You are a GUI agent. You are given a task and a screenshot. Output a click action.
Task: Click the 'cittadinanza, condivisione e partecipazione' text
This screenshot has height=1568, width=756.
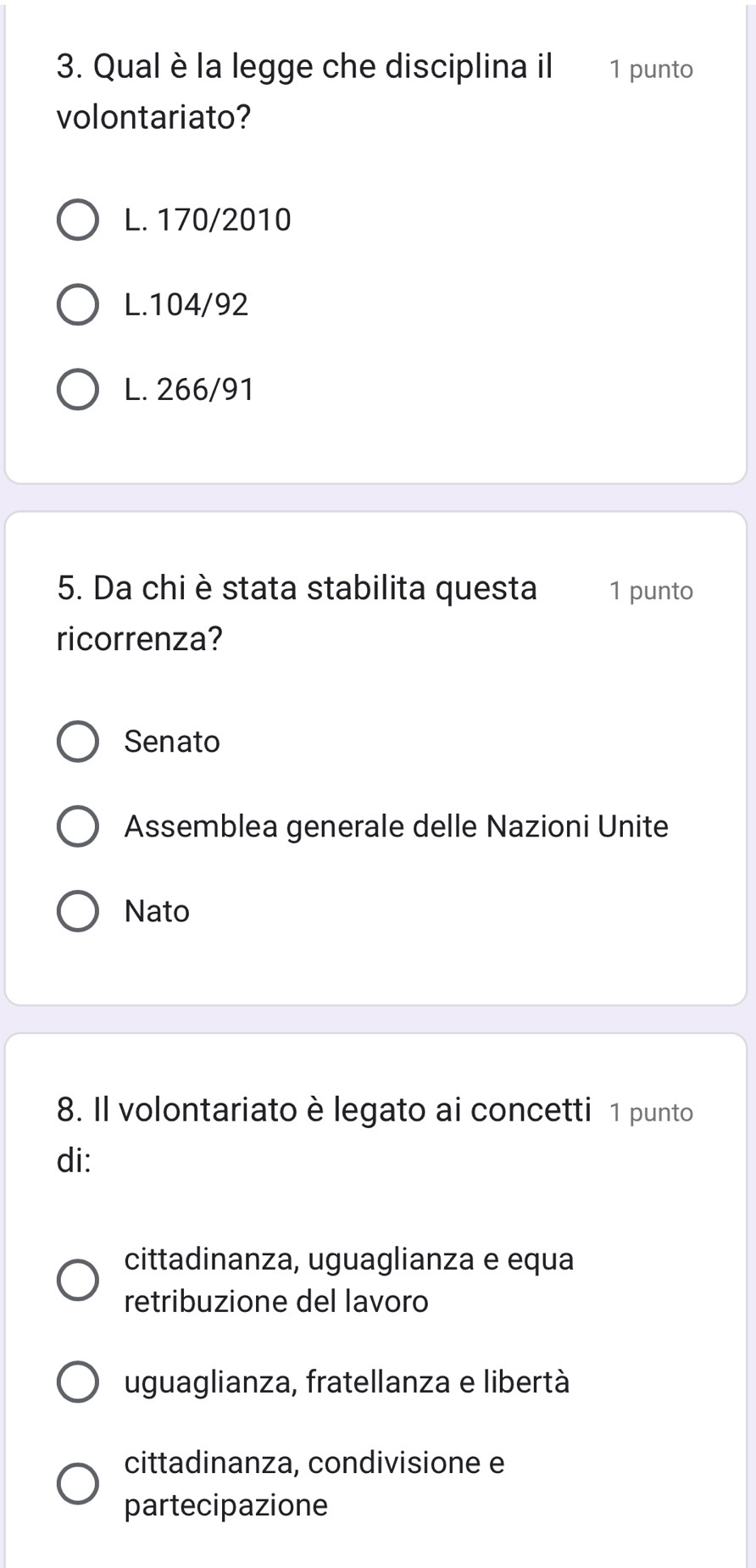pos(314,1484)
